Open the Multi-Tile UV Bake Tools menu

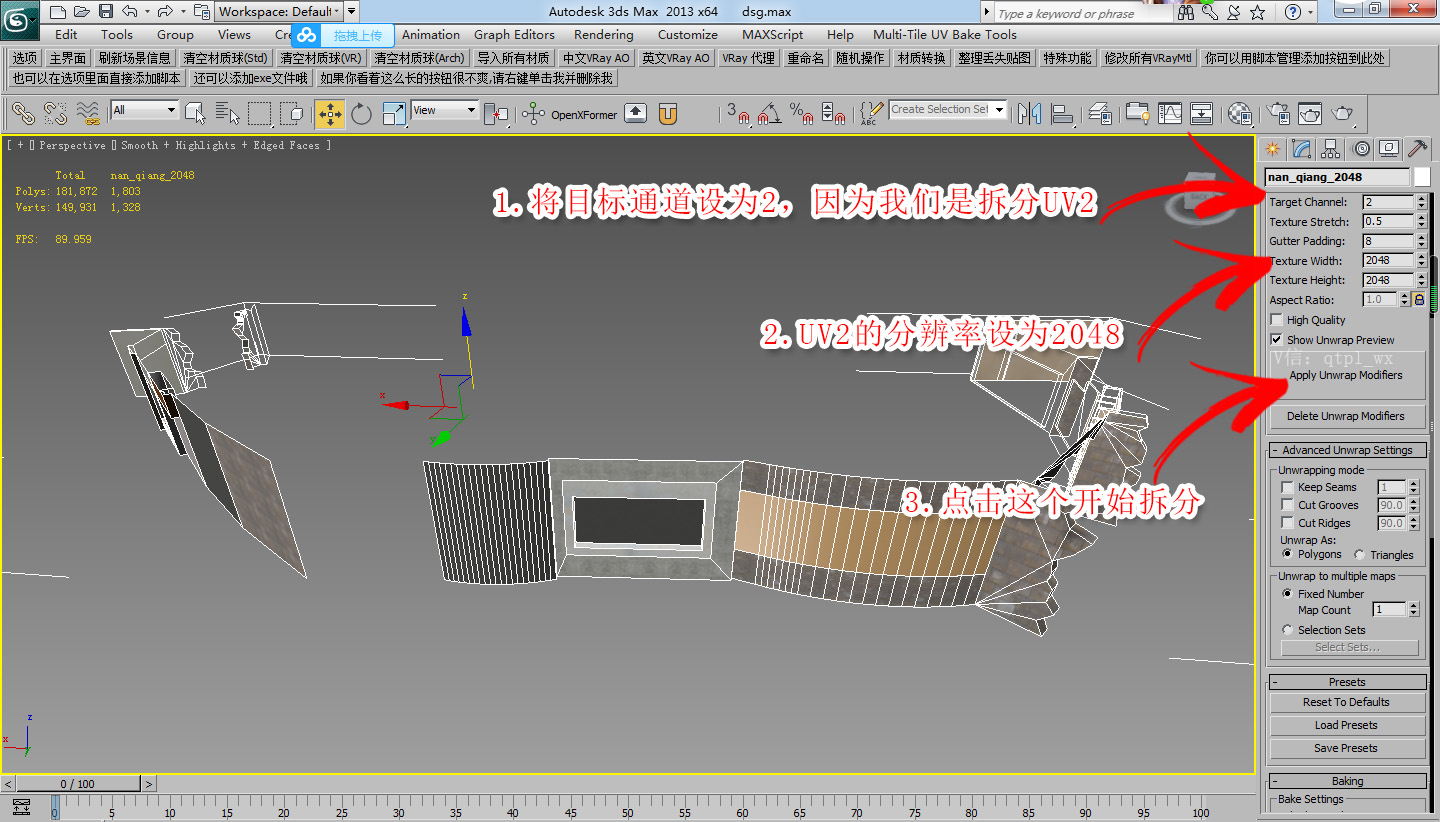(946, 34)
